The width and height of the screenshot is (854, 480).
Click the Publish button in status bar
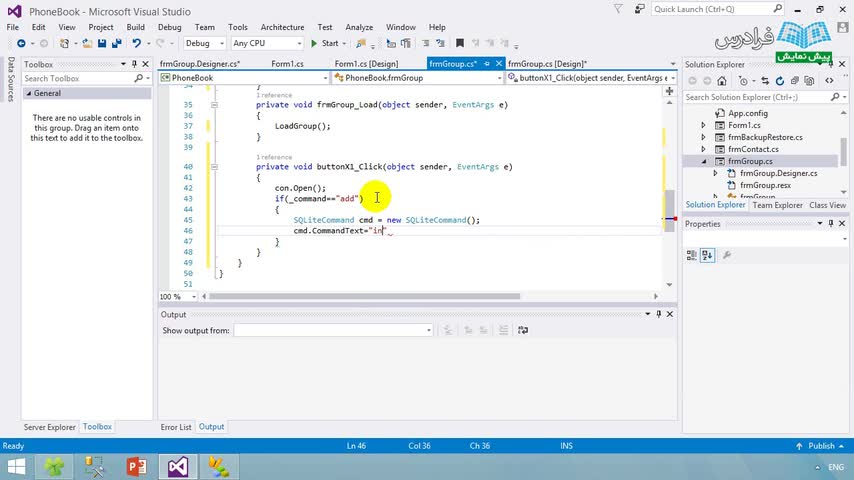pos(820,446)
